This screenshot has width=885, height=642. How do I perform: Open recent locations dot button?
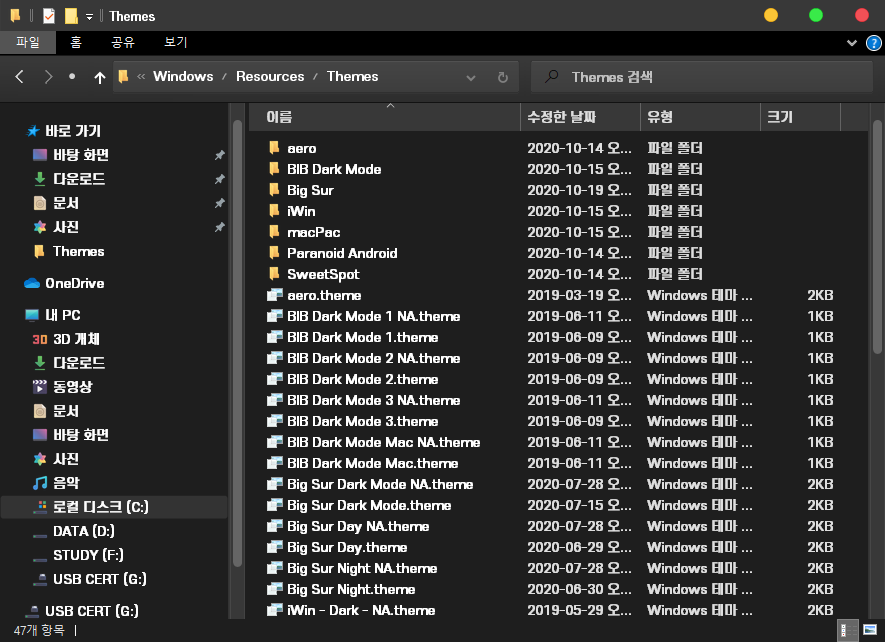[72, 76]
